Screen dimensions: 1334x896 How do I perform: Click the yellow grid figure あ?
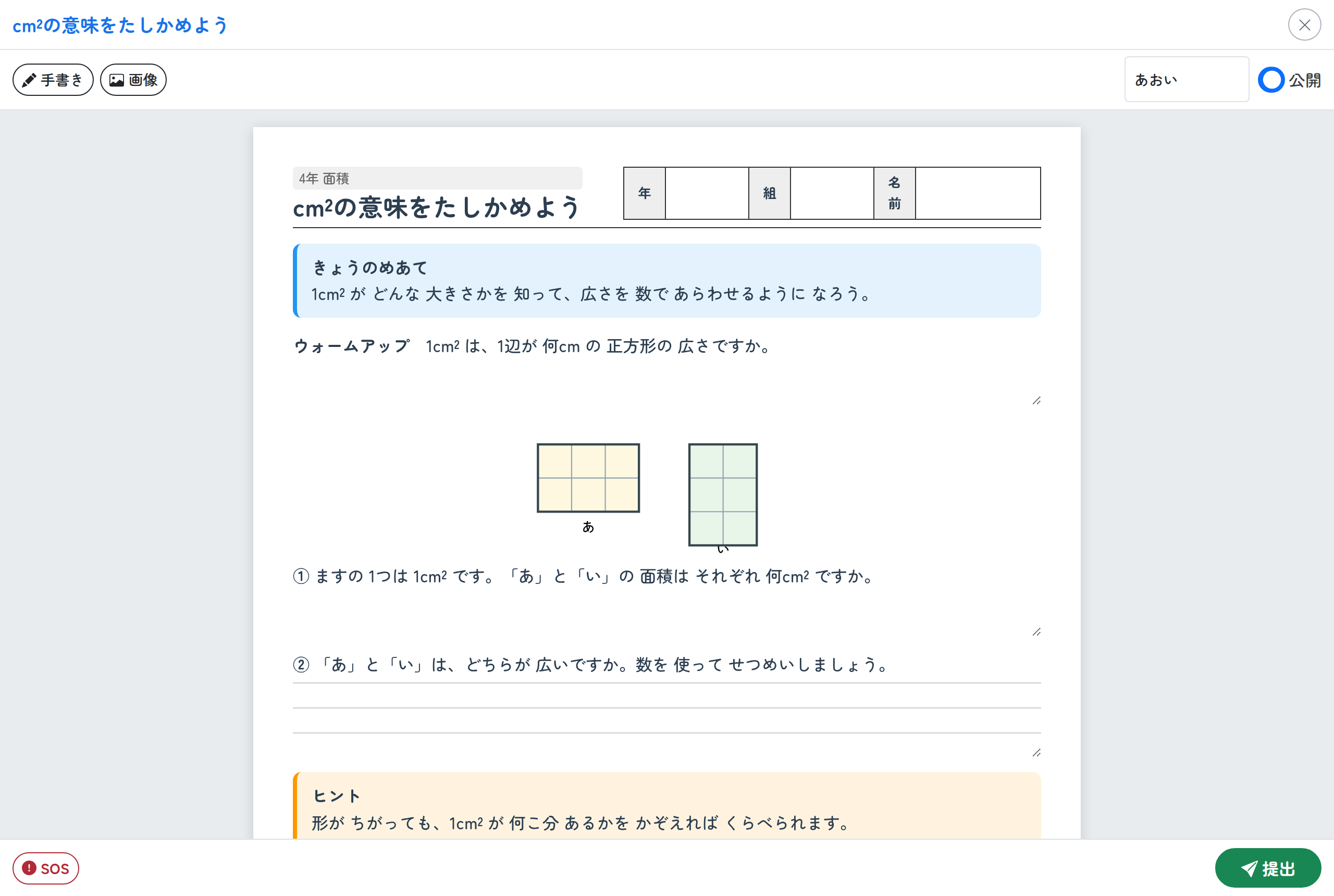click(x=588, y=478)
